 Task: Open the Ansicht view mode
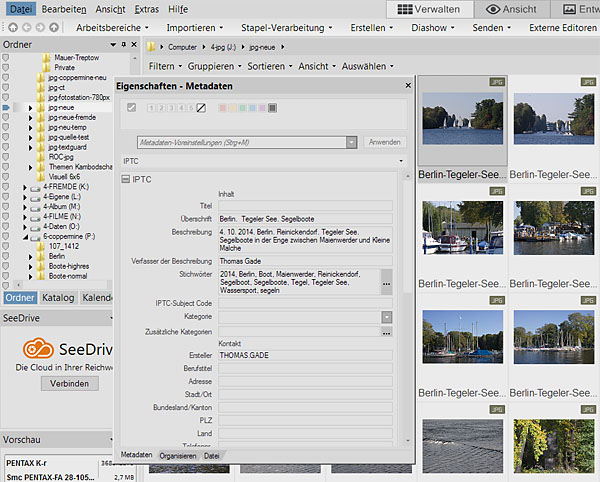510,9
